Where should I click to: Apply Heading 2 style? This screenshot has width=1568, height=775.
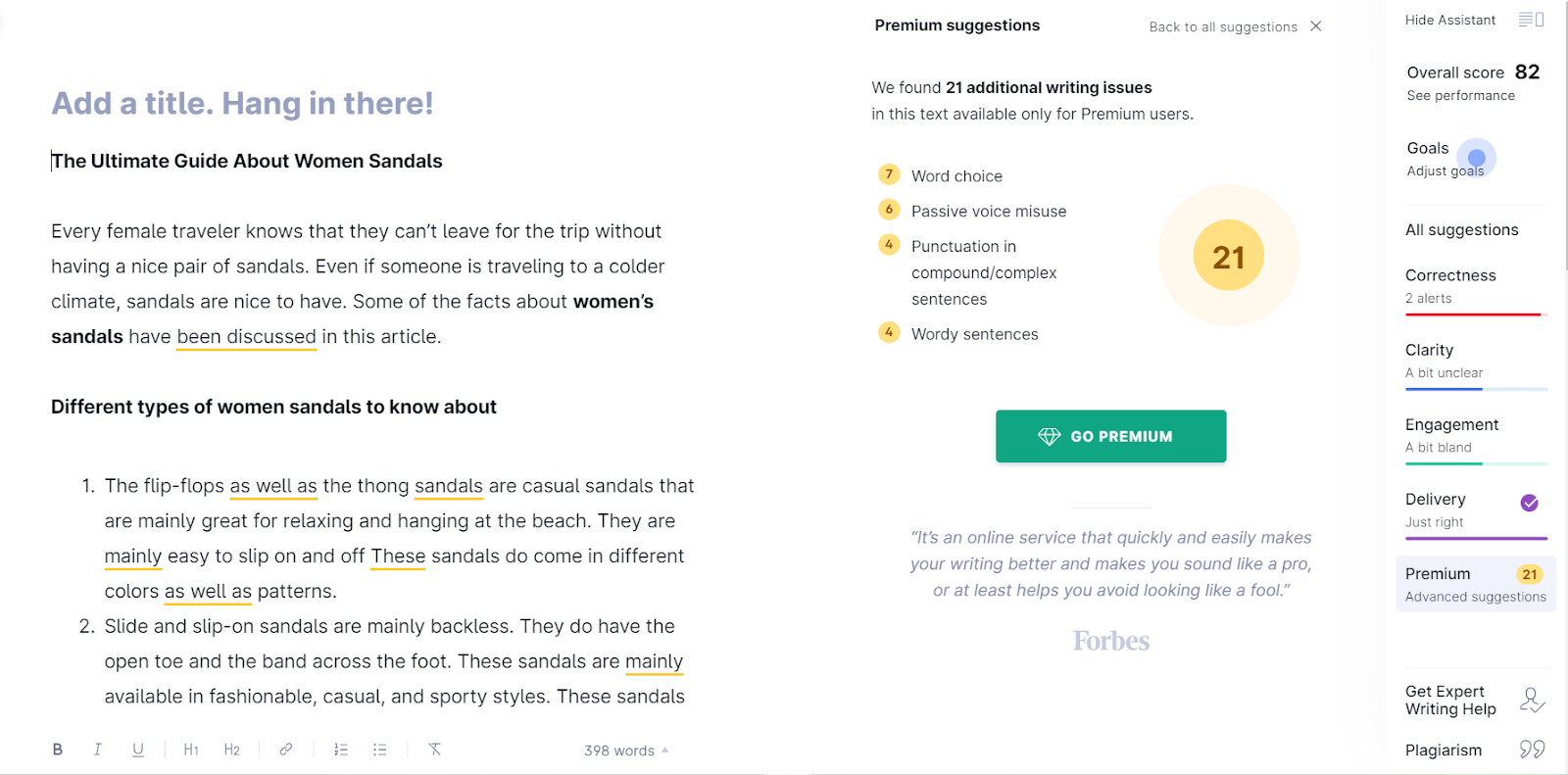point(232,750)
